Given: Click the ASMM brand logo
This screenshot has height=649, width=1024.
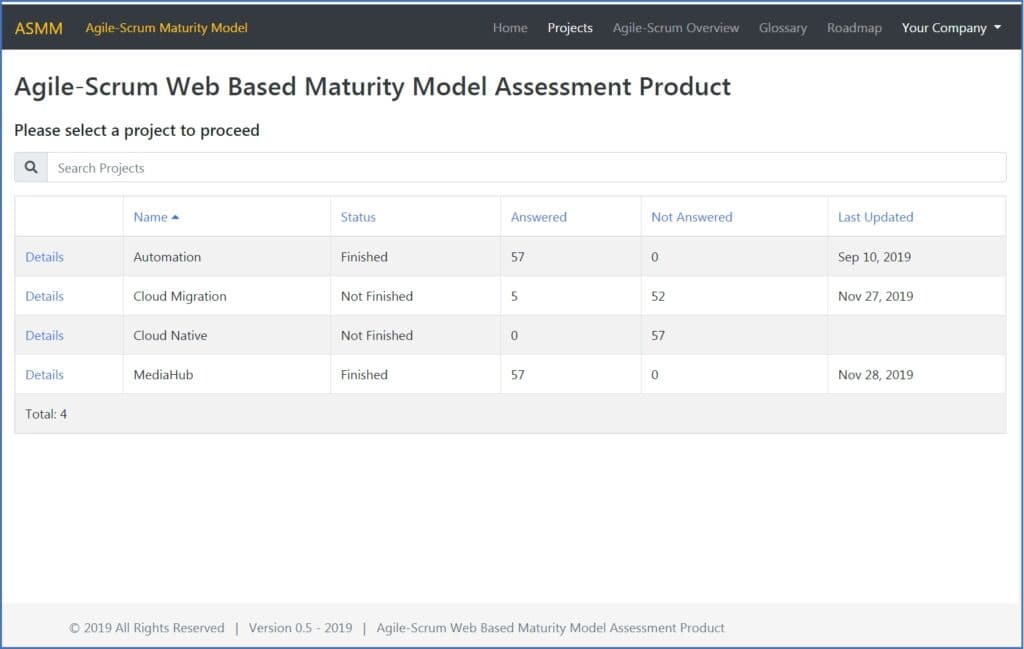Looking at the screenshot, I should coord(39,28).
